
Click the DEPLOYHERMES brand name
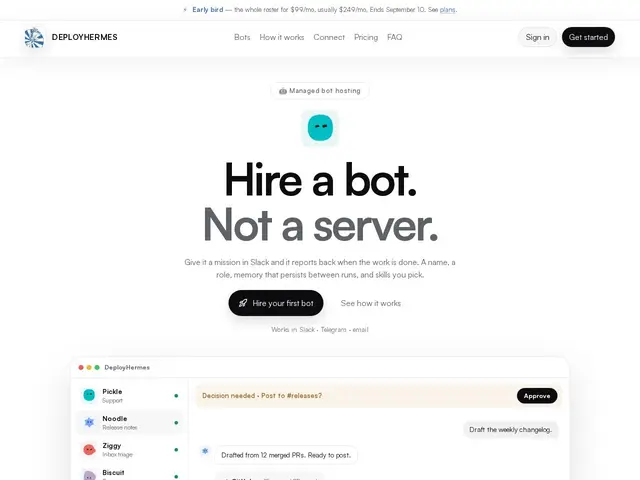pos(84,37)
